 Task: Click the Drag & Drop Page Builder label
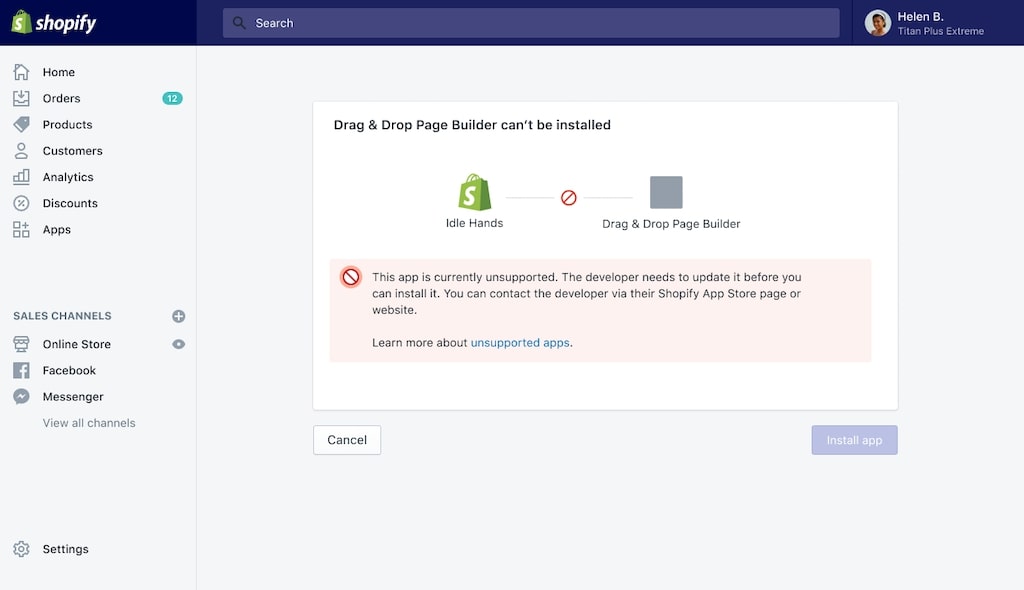coord(671,223)
